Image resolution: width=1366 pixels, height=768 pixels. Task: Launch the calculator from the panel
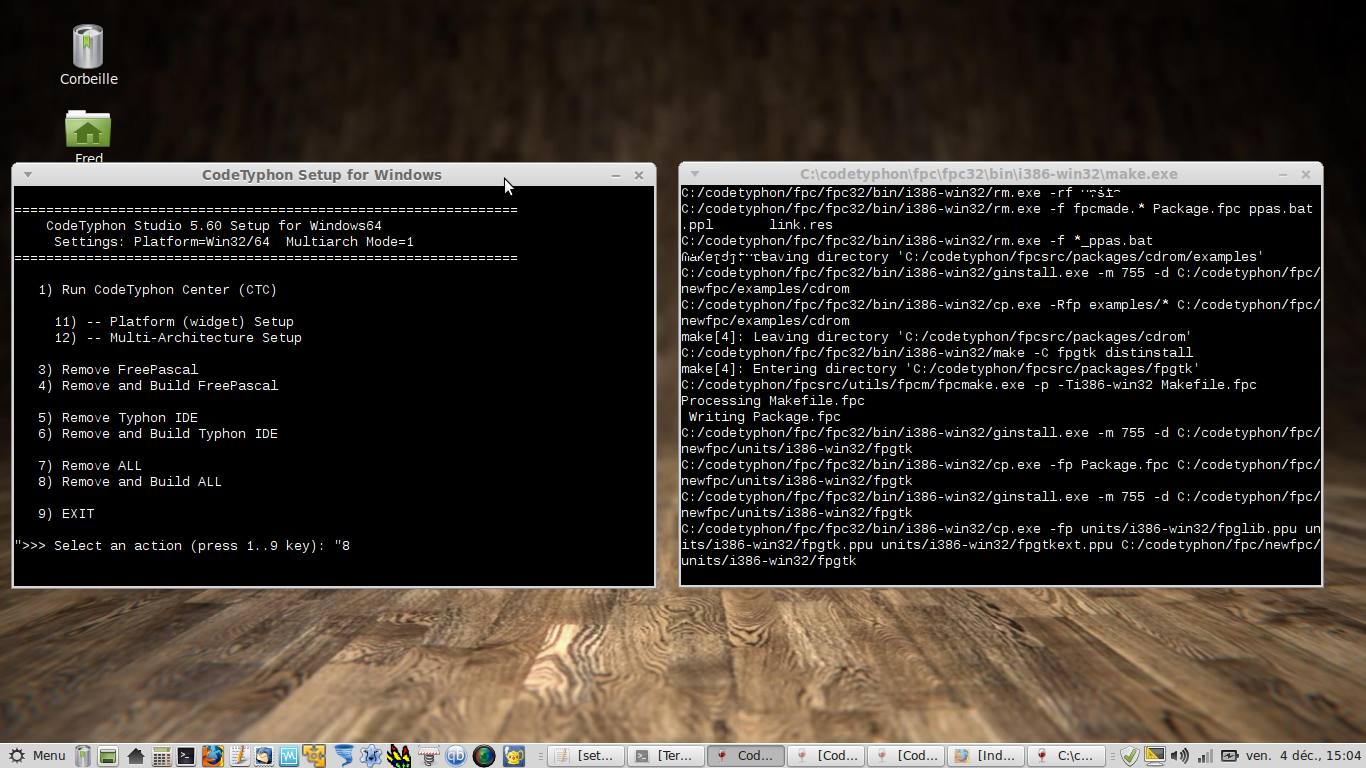click(x=161, y=756)
